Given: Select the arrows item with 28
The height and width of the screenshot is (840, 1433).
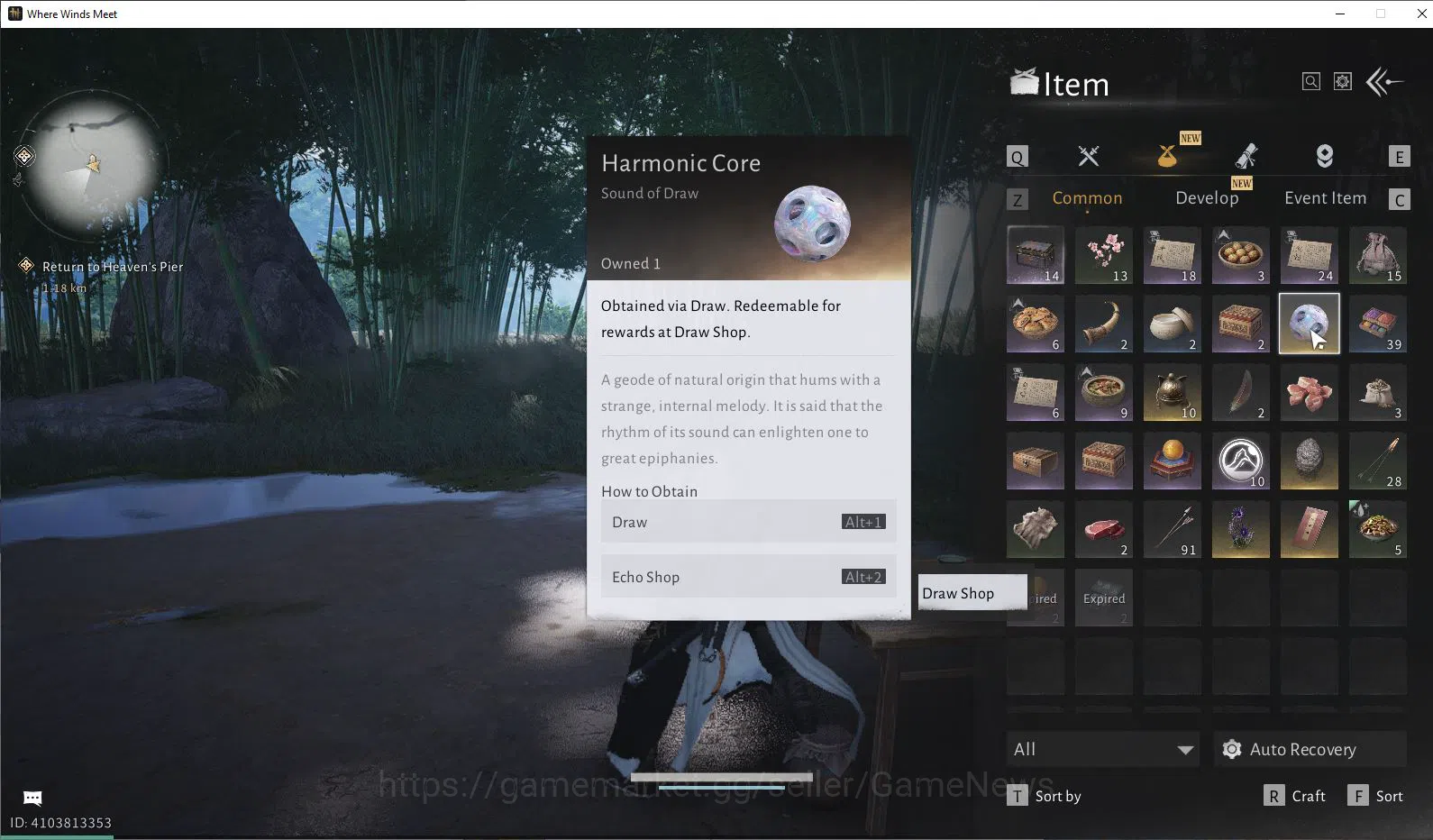Looking at the screenshot, I should (1378, 461).
